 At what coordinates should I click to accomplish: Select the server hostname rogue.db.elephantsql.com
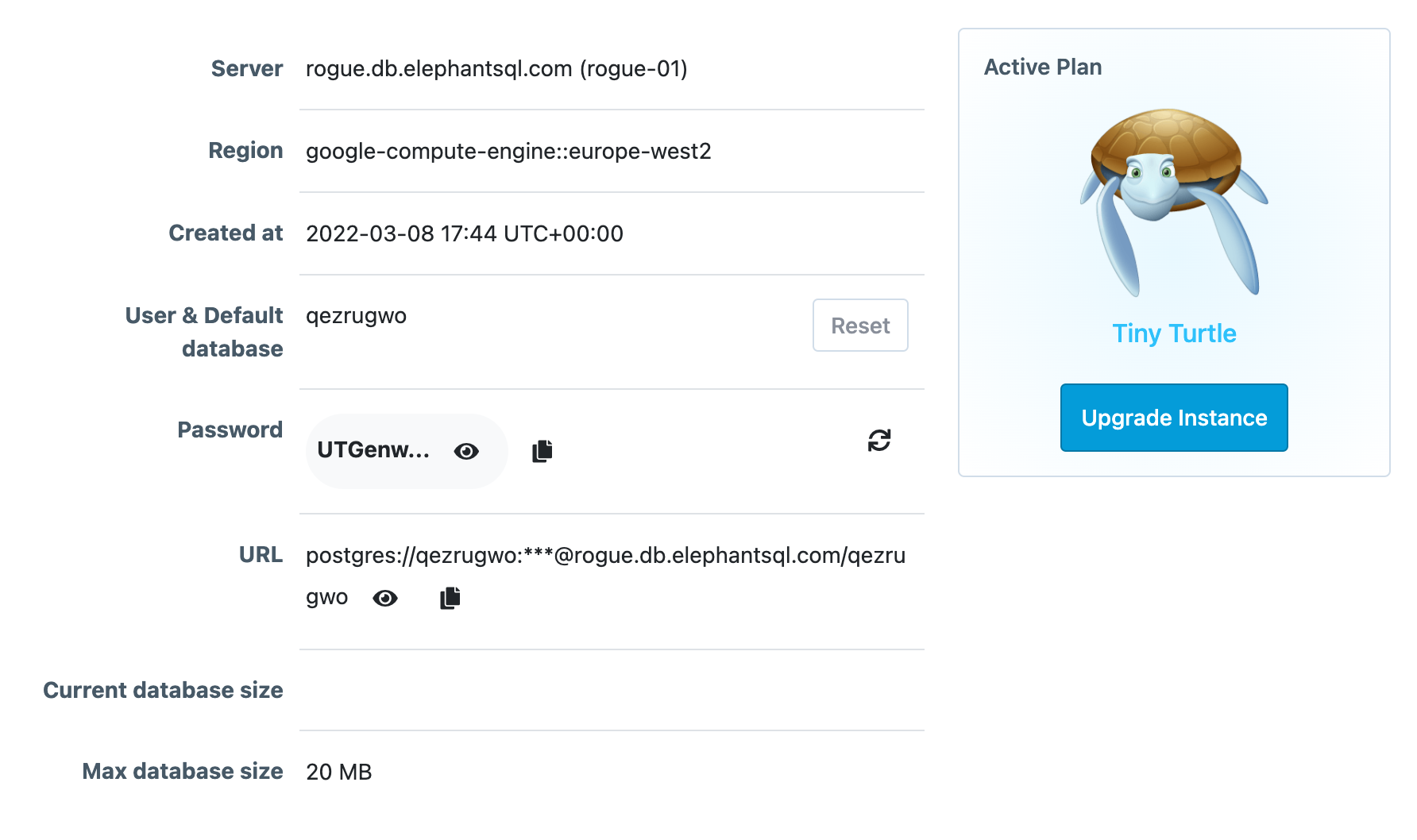click(439, 69)
